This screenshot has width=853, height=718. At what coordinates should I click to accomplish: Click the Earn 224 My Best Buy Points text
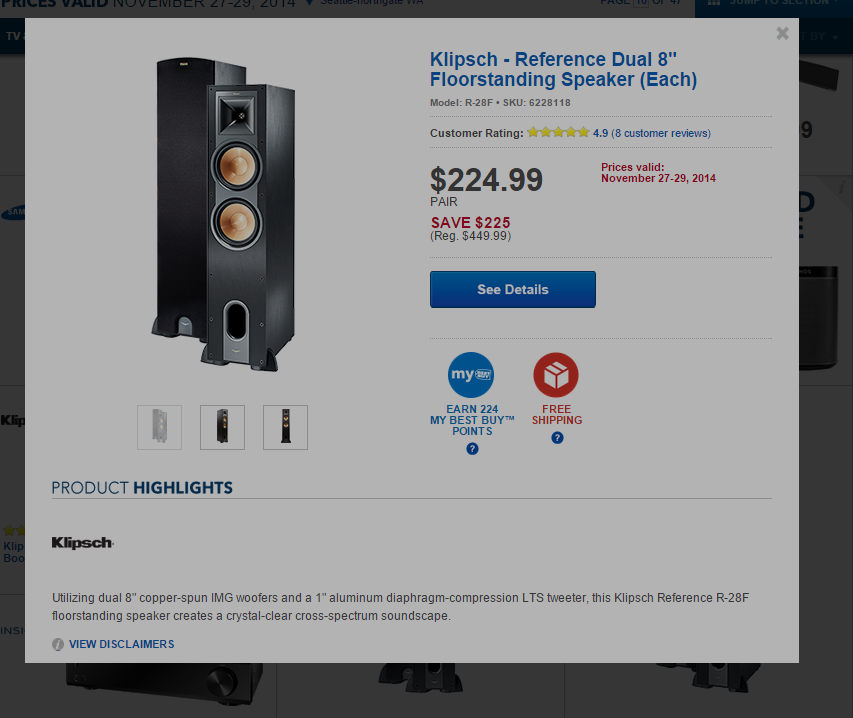tap(472, 420)
